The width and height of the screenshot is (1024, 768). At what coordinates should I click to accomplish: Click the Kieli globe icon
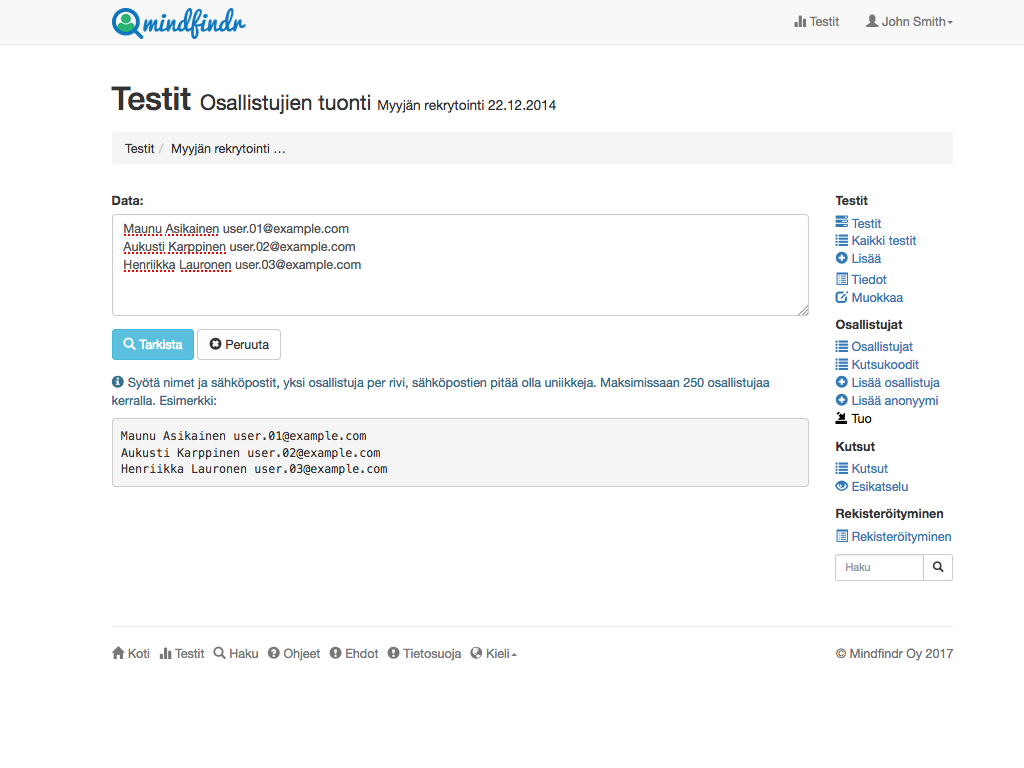pos(476,653)
